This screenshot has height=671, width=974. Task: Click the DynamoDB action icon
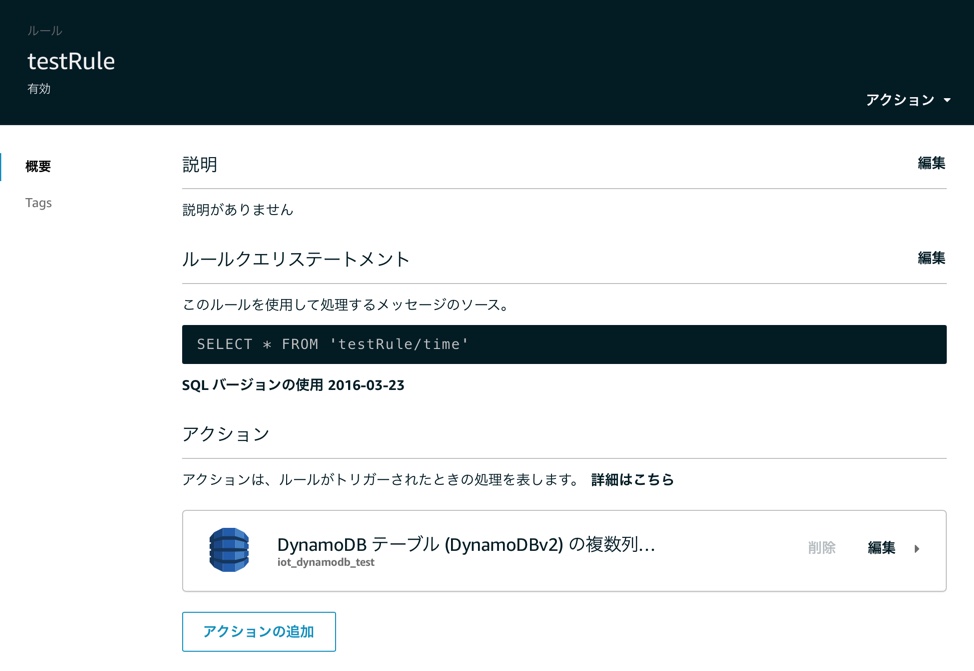click(228, 549)
